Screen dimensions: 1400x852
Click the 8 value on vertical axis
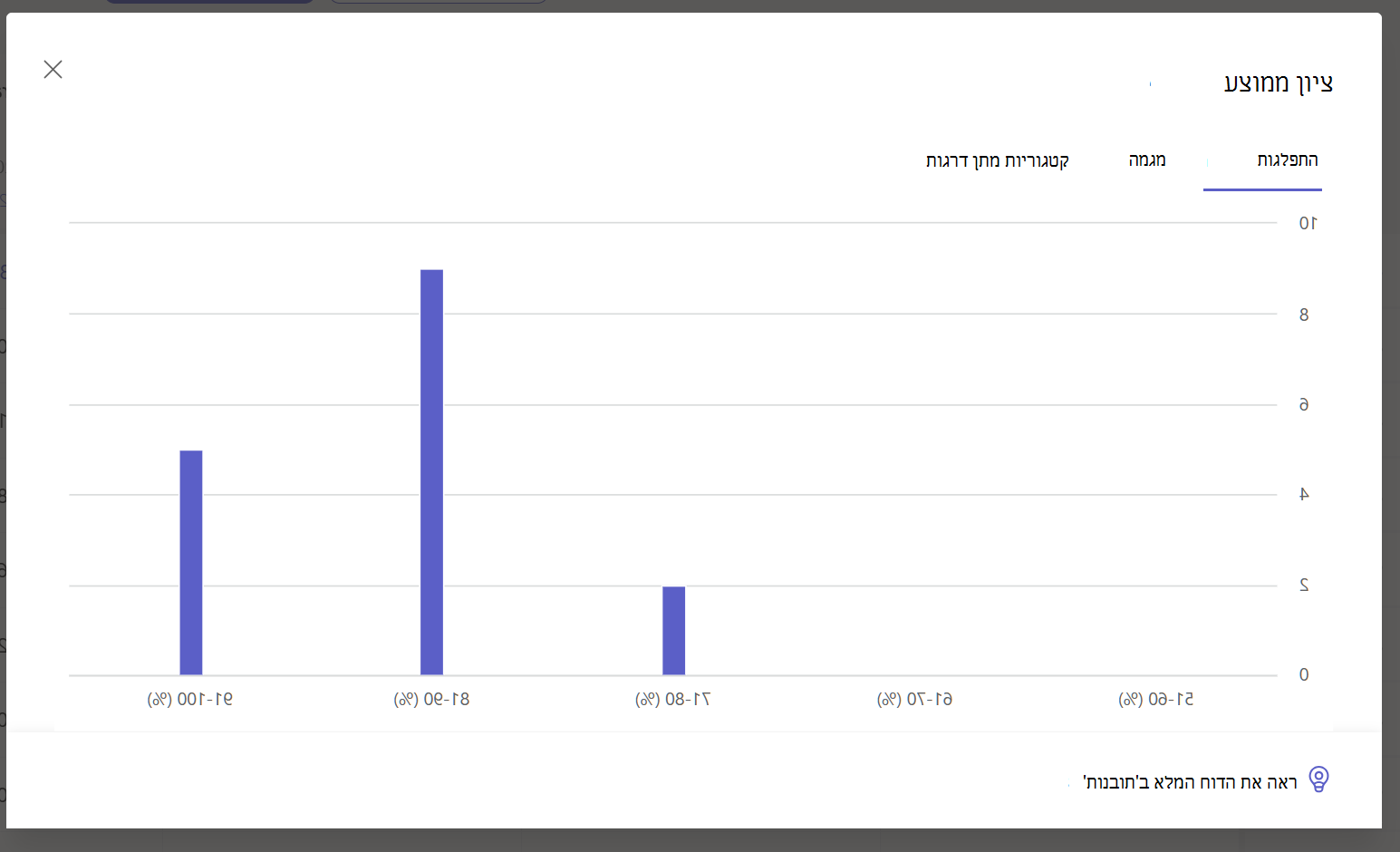pyautogui.click(x=1304, y=315)
